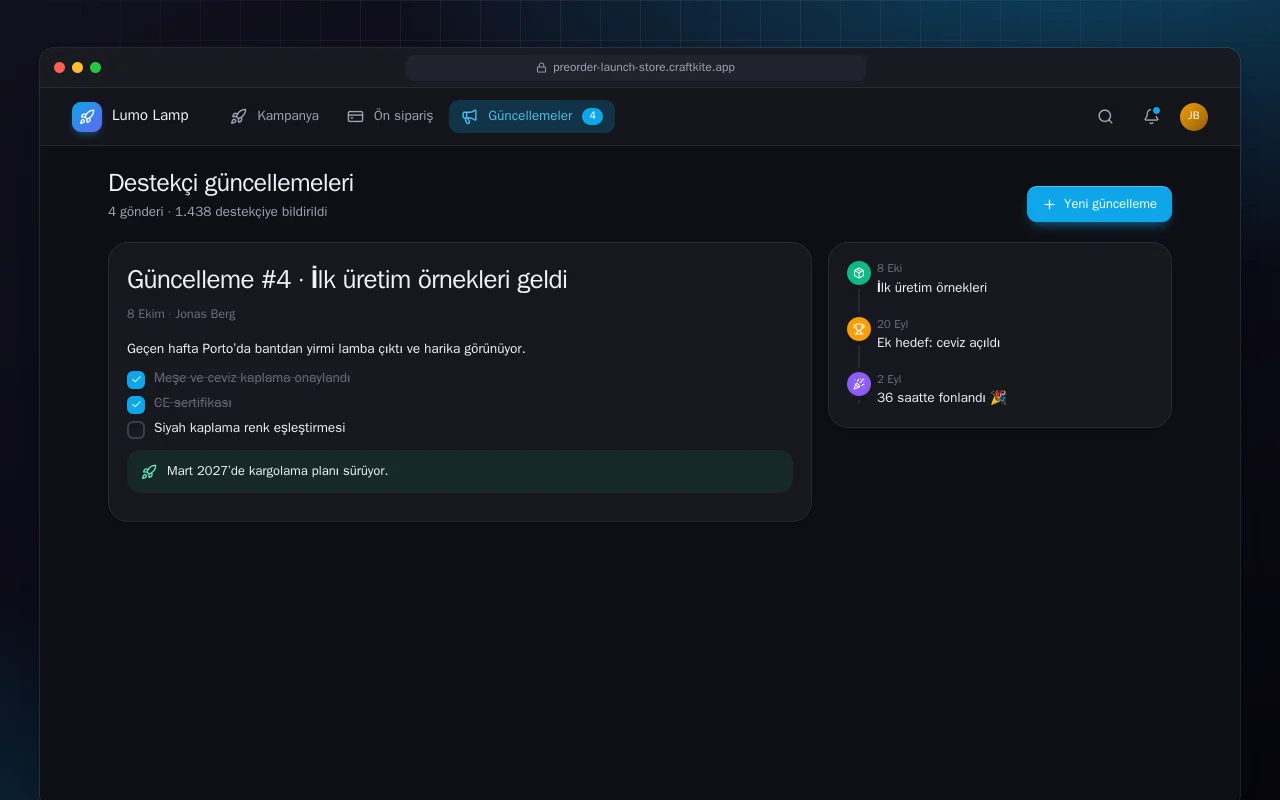Click the Lumo Lamp rocket logo icon

click(87, 117)
